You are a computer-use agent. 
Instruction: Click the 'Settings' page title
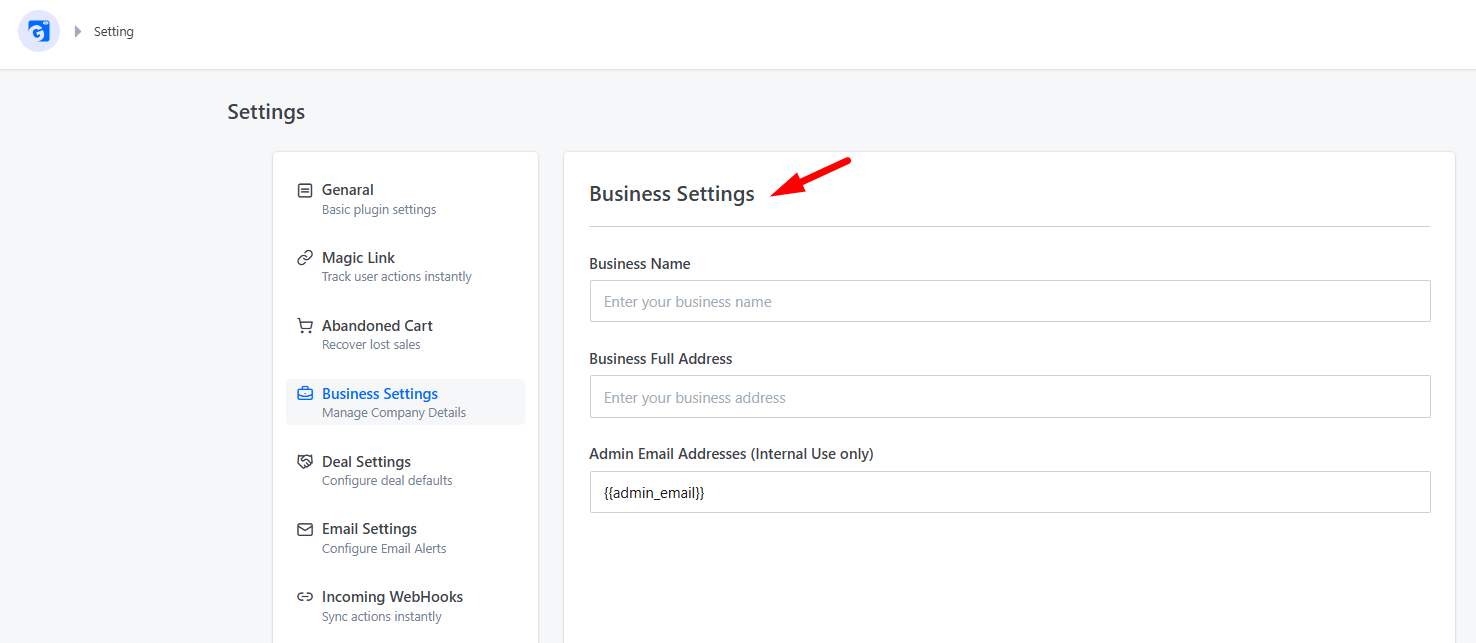(266, 112)
